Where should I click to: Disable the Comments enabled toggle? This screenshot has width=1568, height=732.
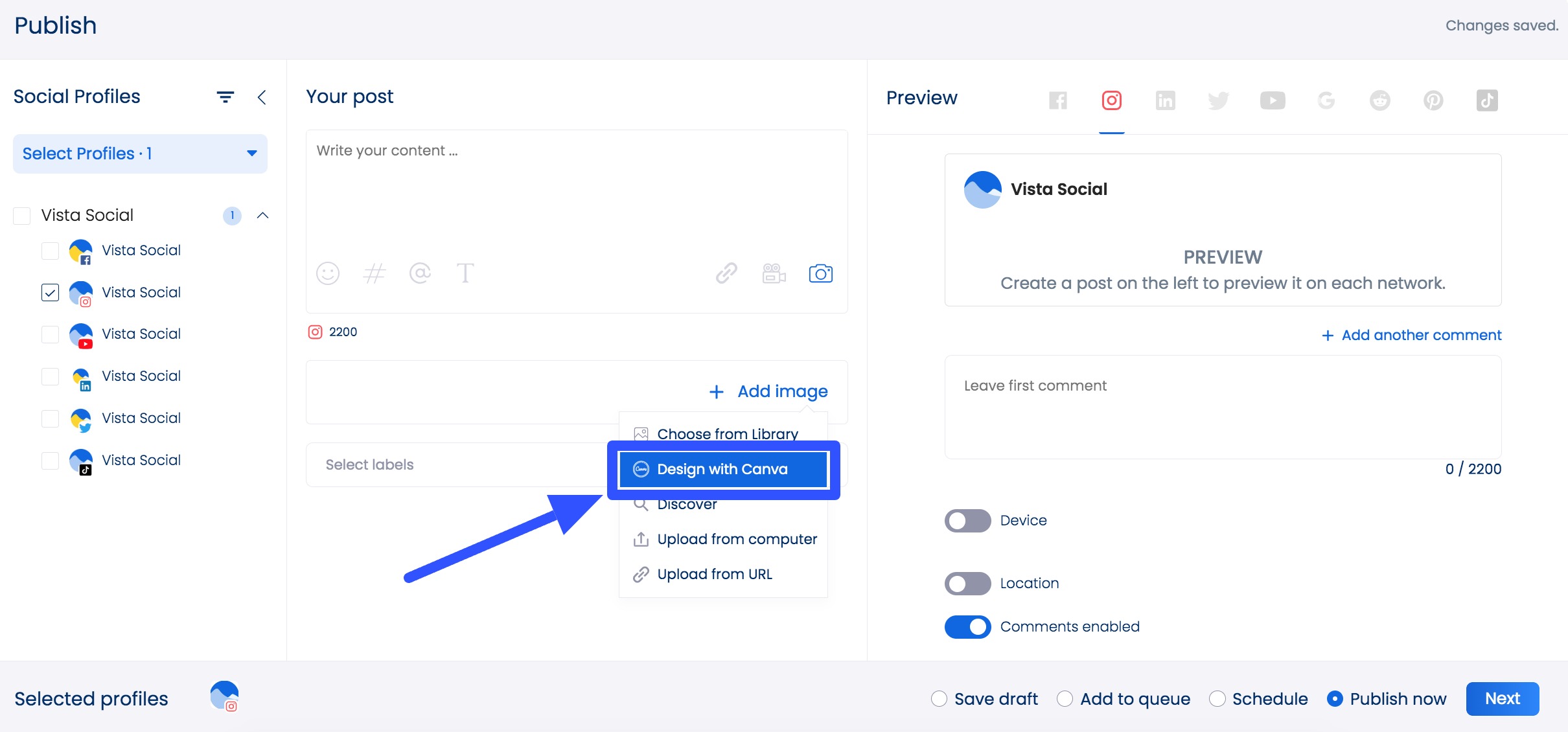pos(967,626)
